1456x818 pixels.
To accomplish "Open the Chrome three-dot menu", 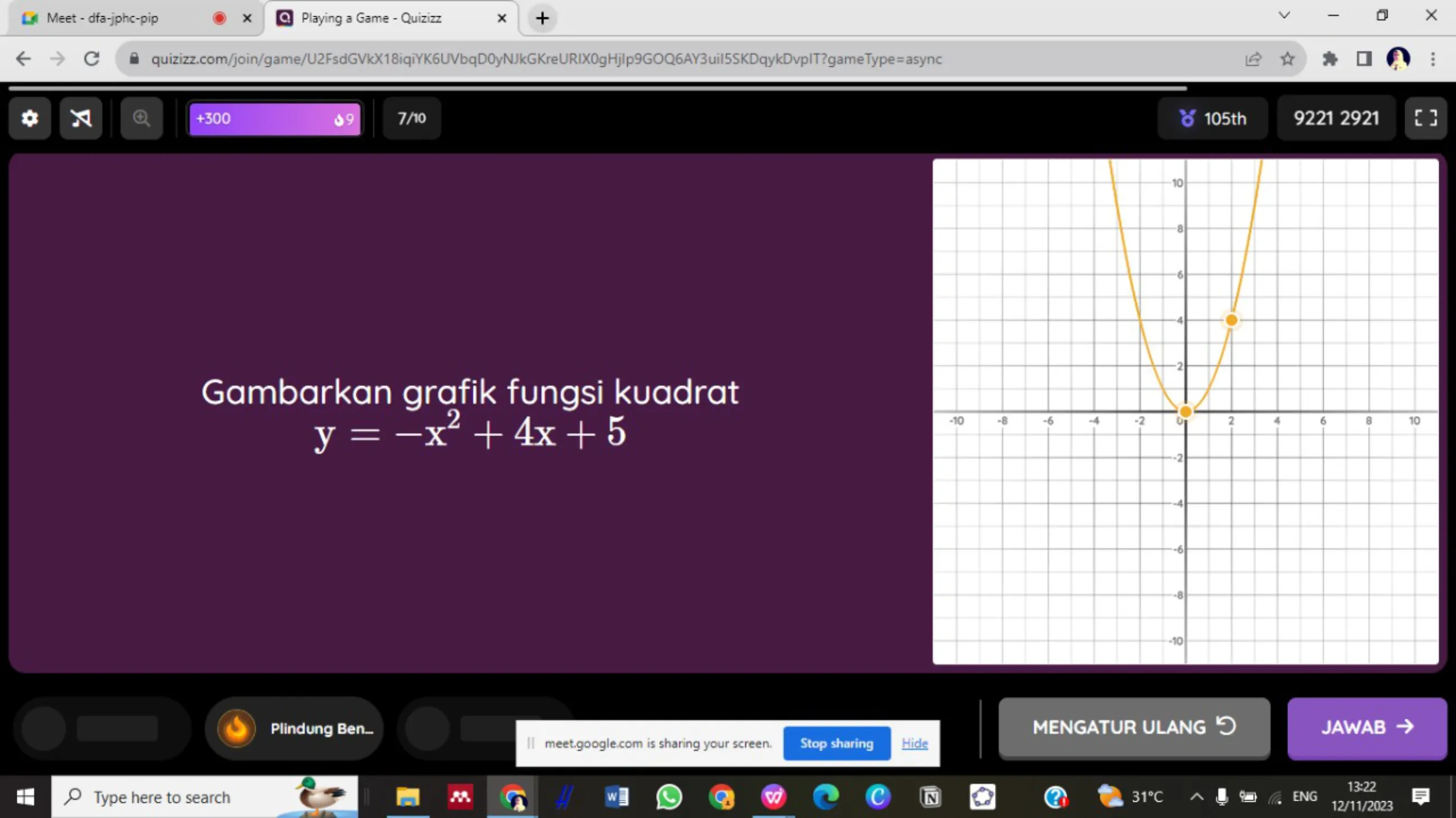I will (x=1433, y=59).
